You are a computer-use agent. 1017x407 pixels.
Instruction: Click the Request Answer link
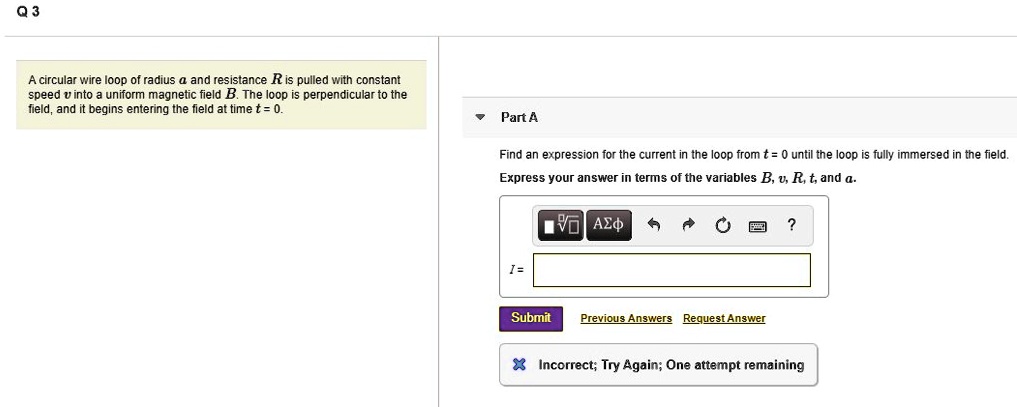[724, 318]
